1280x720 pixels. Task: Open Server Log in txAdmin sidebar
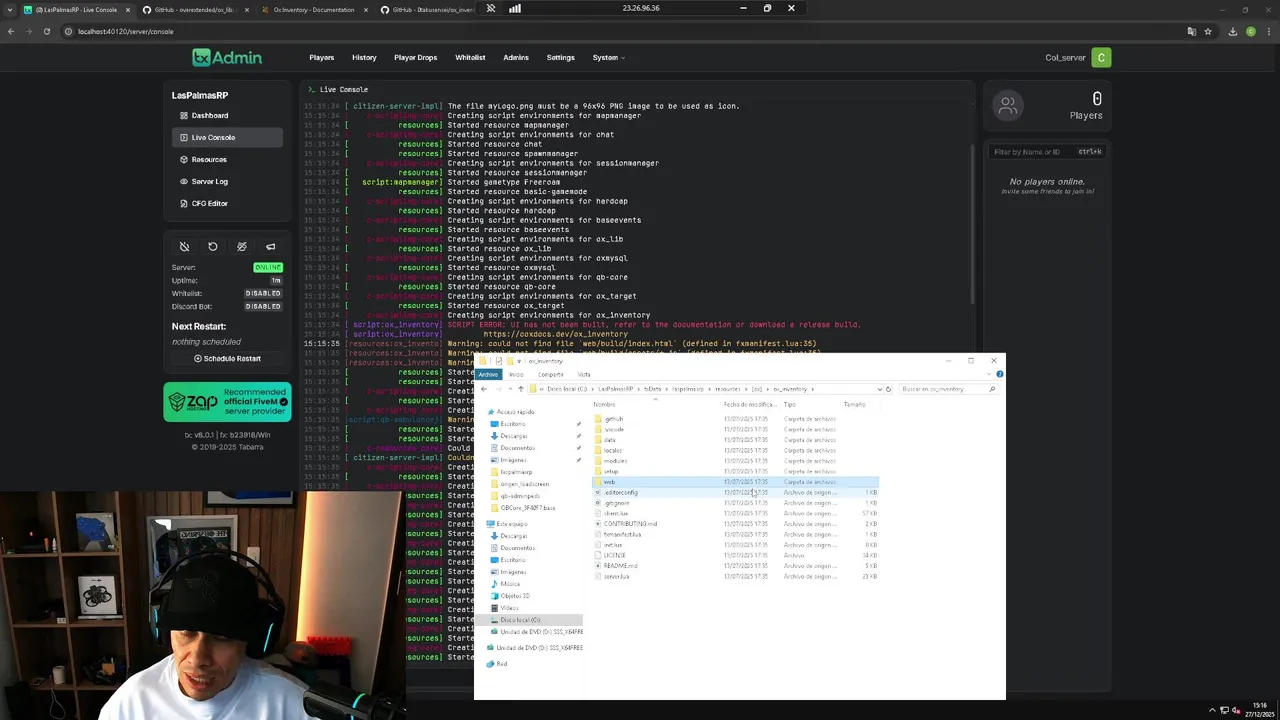(210, 181)
